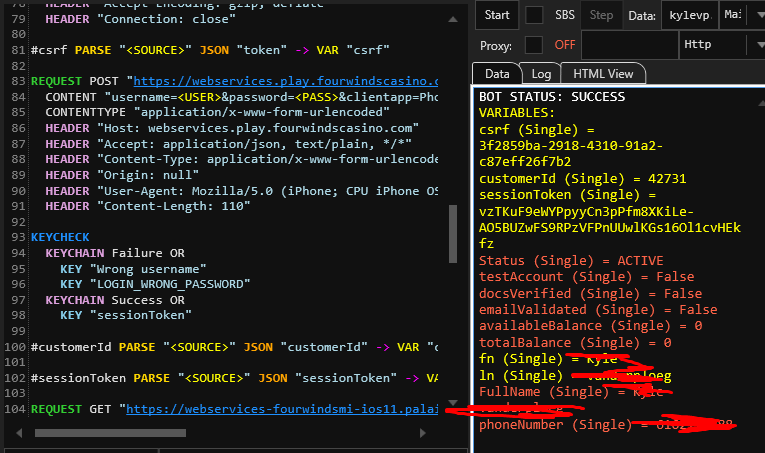The width and height of the screenshot is (765, 453).
Task: Click the KEYCHAIN Success OR line
Action: coord(115,300)
